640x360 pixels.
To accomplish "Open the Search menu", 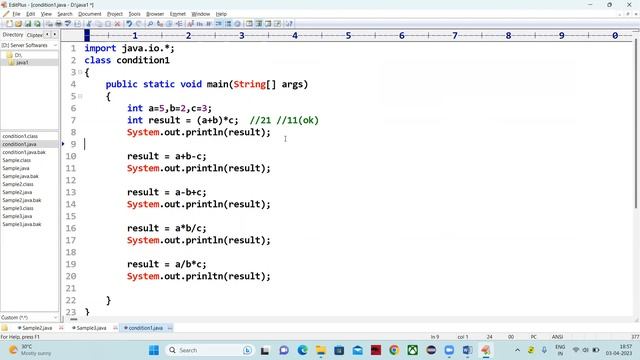I will (x=64, y=14).
